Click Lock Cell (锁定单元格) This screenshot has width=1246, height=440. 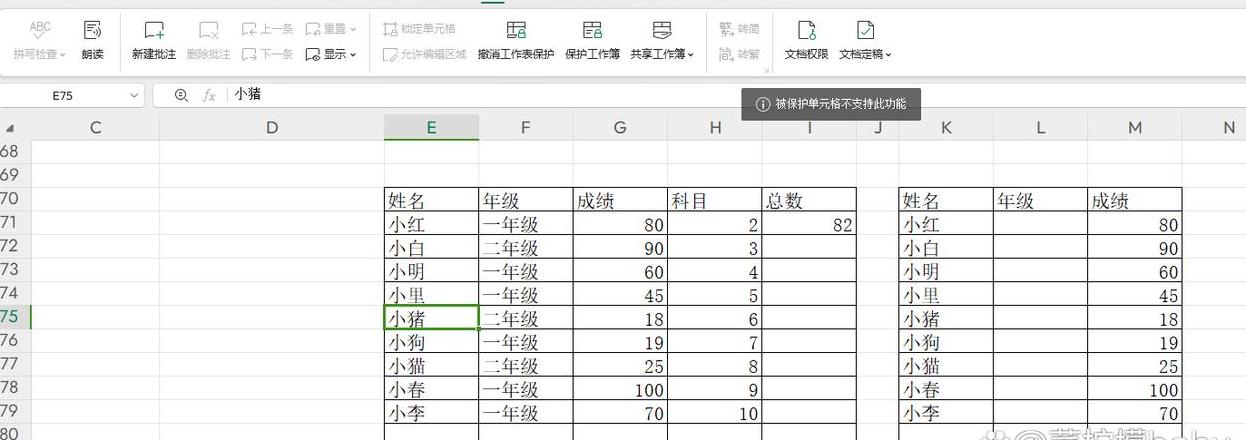[x=419, y=29]
